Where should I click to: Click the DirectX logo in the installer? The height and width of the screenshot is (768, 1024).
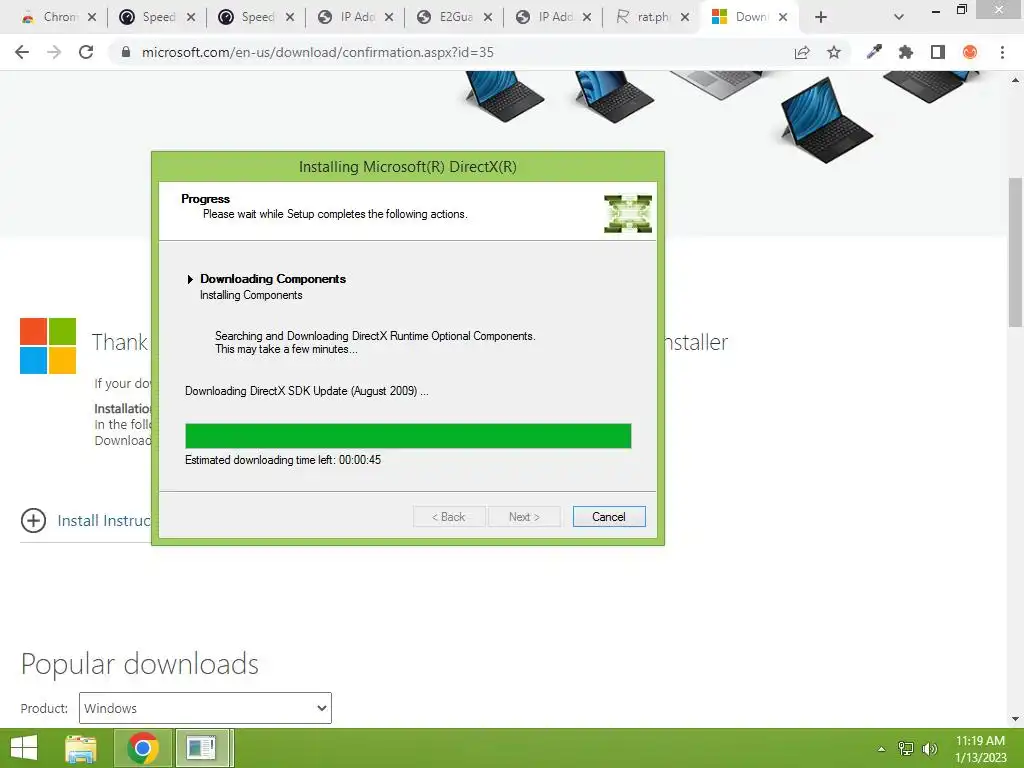click(628, 214)
